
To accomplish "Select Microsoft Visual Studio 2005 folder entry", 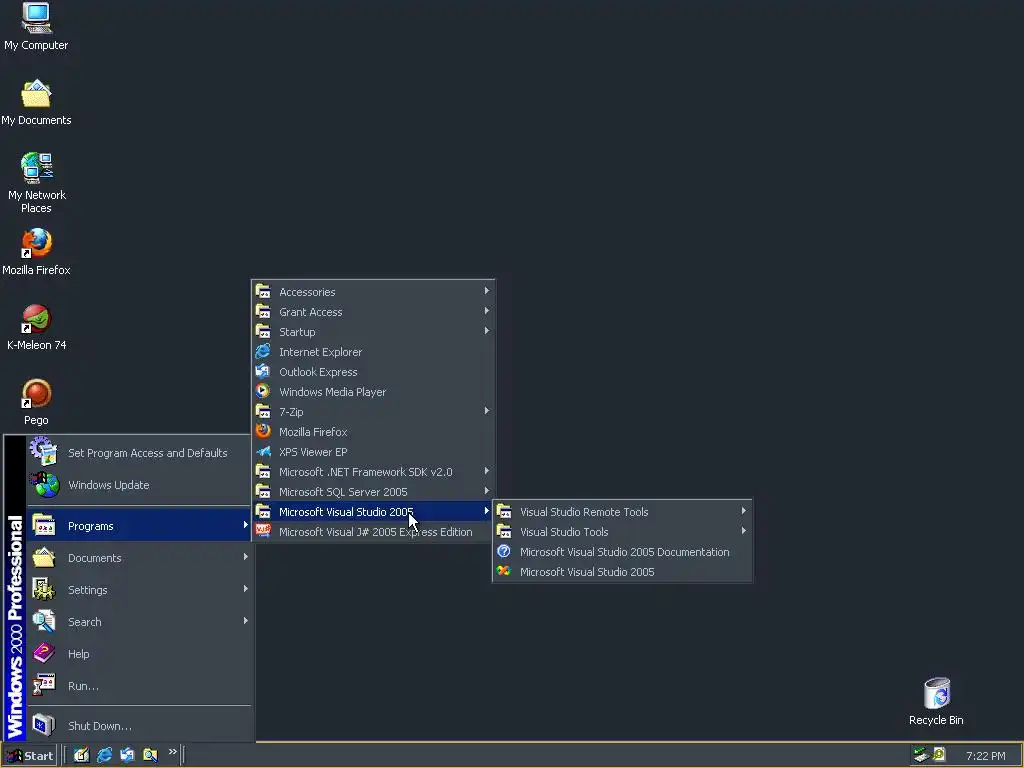I will point(373,511).
